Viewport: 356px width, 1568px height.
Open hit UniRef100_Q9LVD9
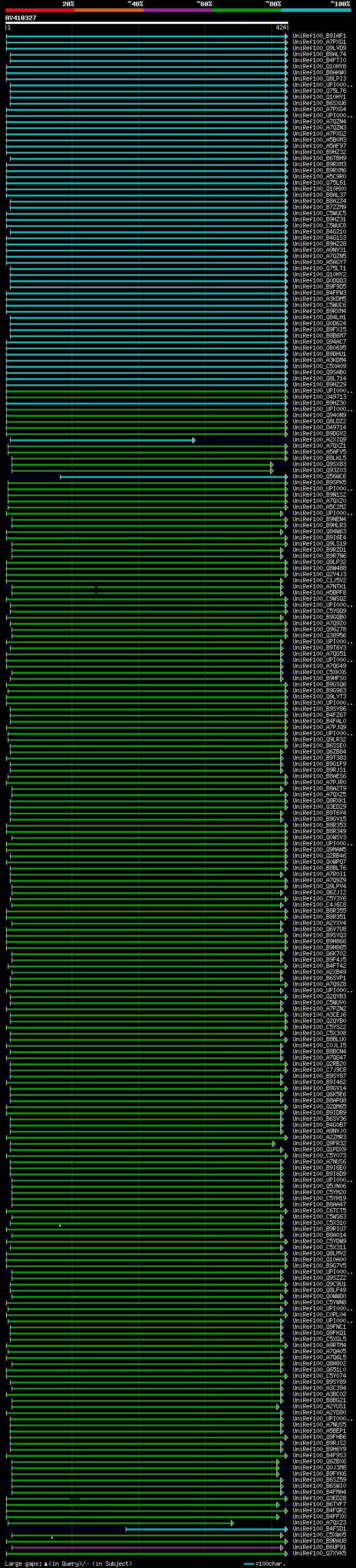point(319,48)
